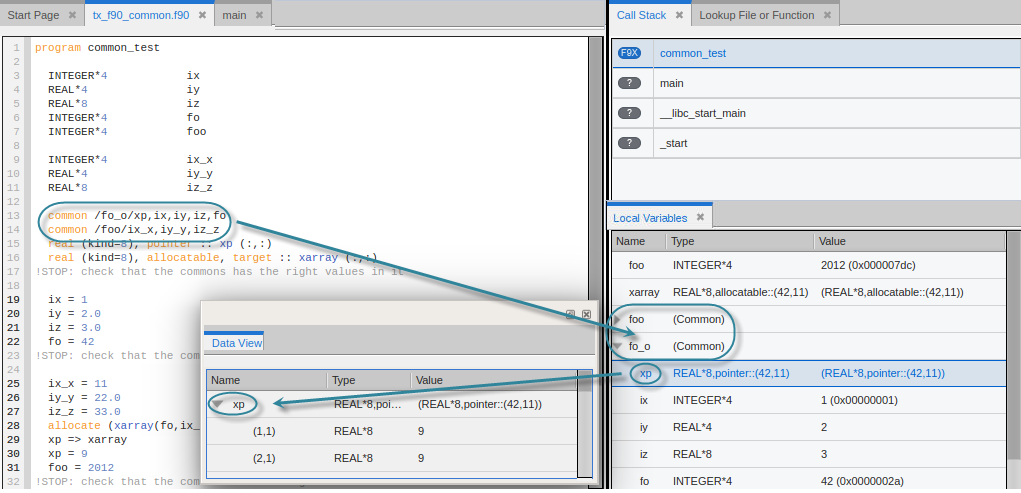Click the question mark badge beside _start
Screen dimensions: 1021x493
(629, 143)
